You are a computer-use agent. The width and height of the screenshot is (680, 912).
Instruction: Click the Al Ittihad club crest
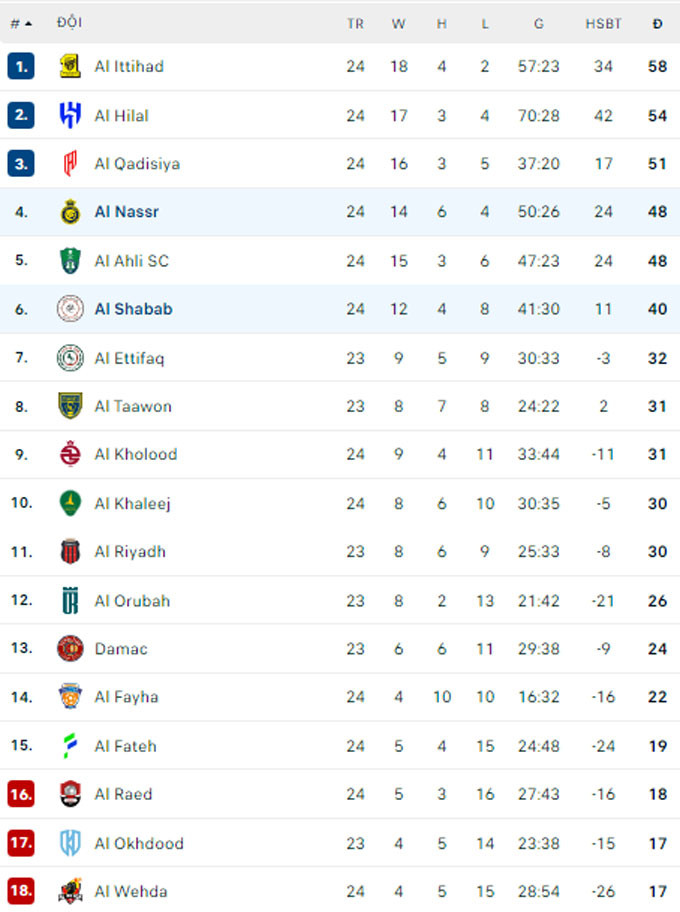pos(70,66)
